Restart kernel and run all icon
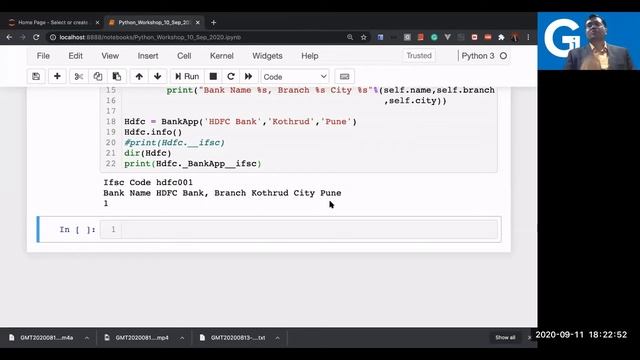The height and width of the screenshot is (360, 640). [248, 76]
